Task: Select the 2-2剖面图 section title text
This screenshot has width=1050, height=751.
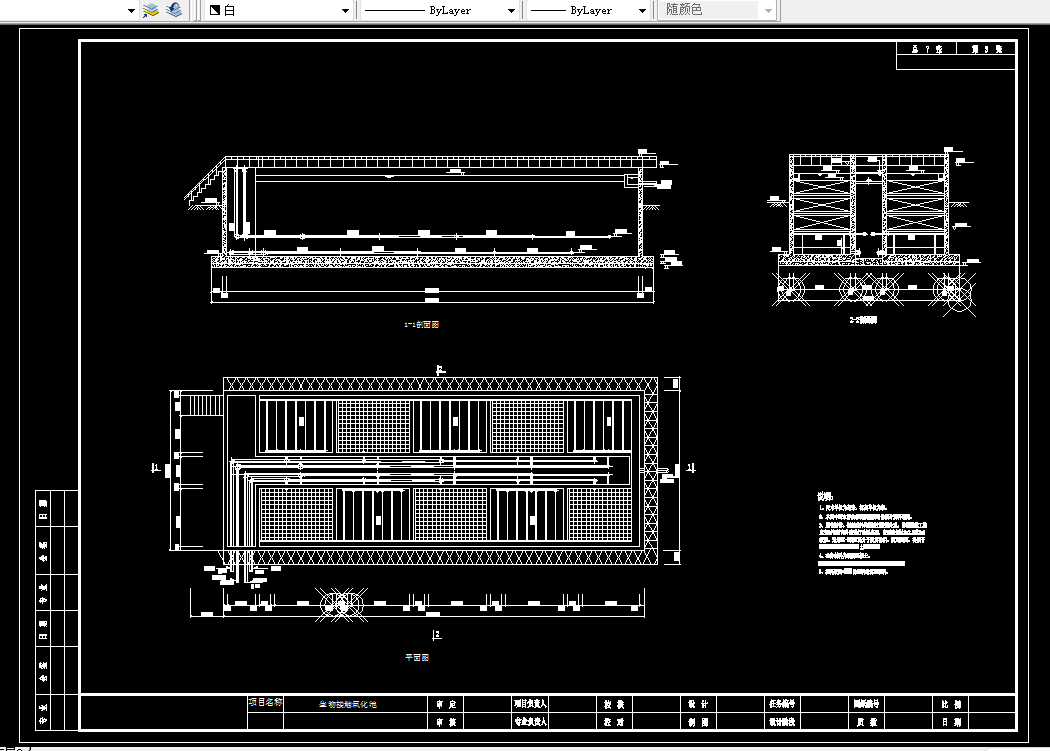Action: (x=863, y=320)
